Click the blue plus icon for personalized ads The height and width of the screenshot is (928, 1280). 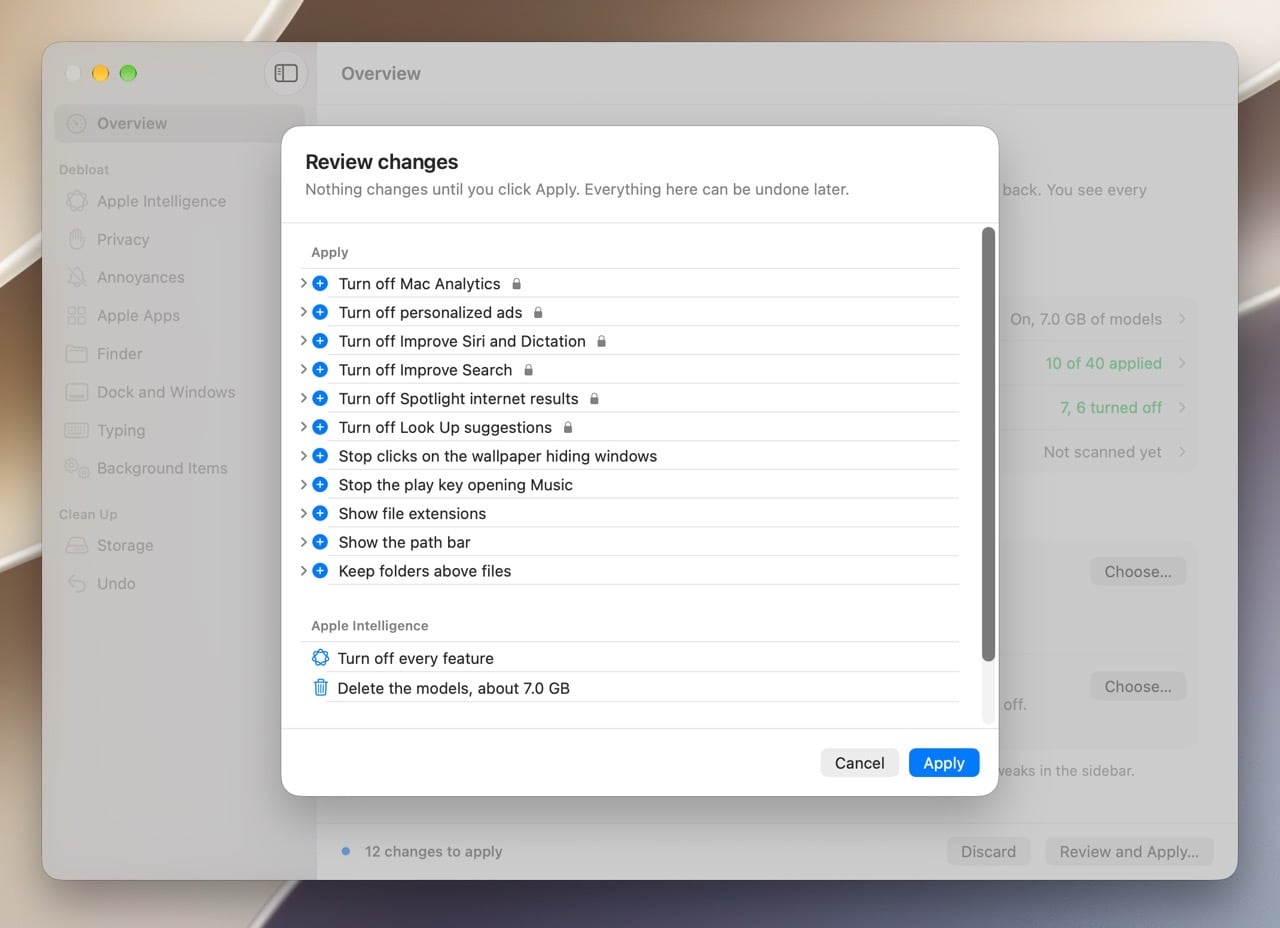point(320,312)
